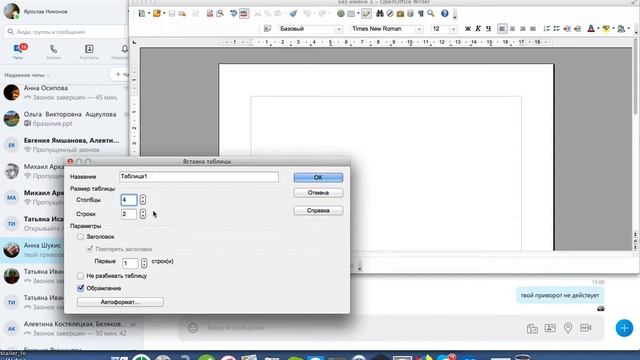This screenshot has height=360, width=640.
Task: Click the Zoom magnifier icon in Writer
Action: click(x=431, y=13)
